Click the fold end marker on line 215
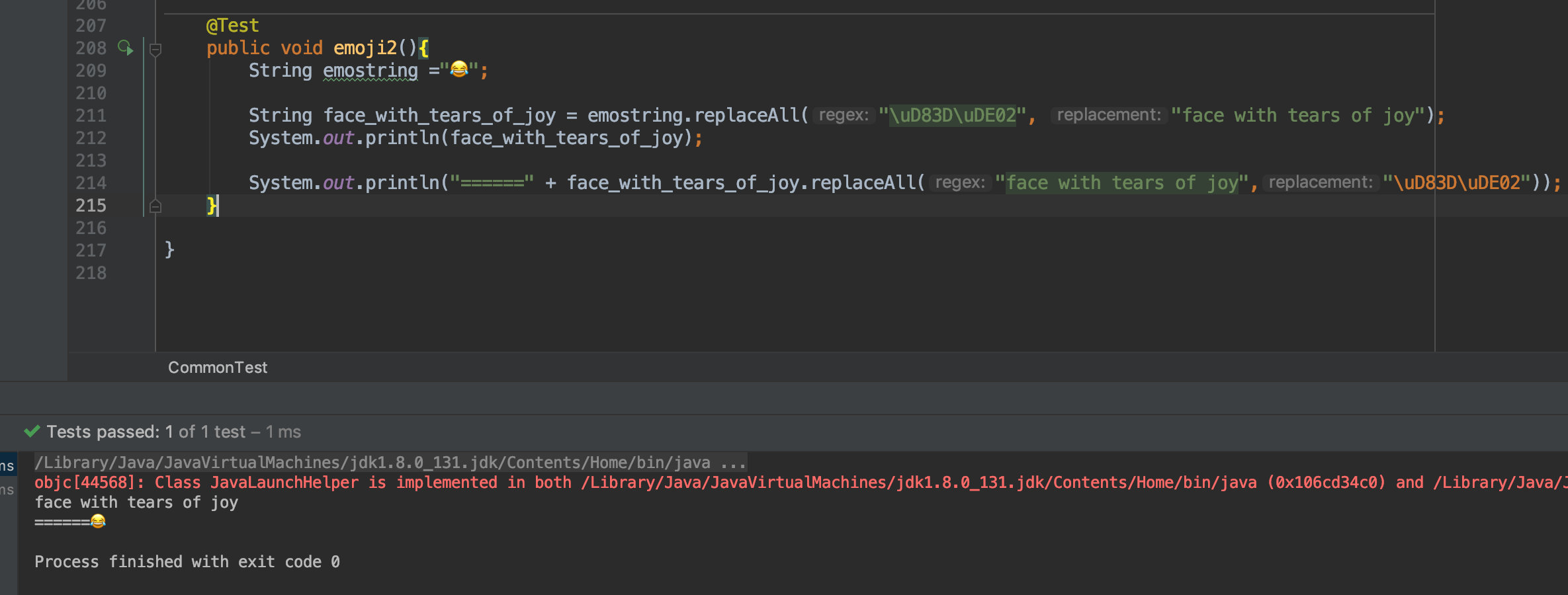 coord(155,206)
